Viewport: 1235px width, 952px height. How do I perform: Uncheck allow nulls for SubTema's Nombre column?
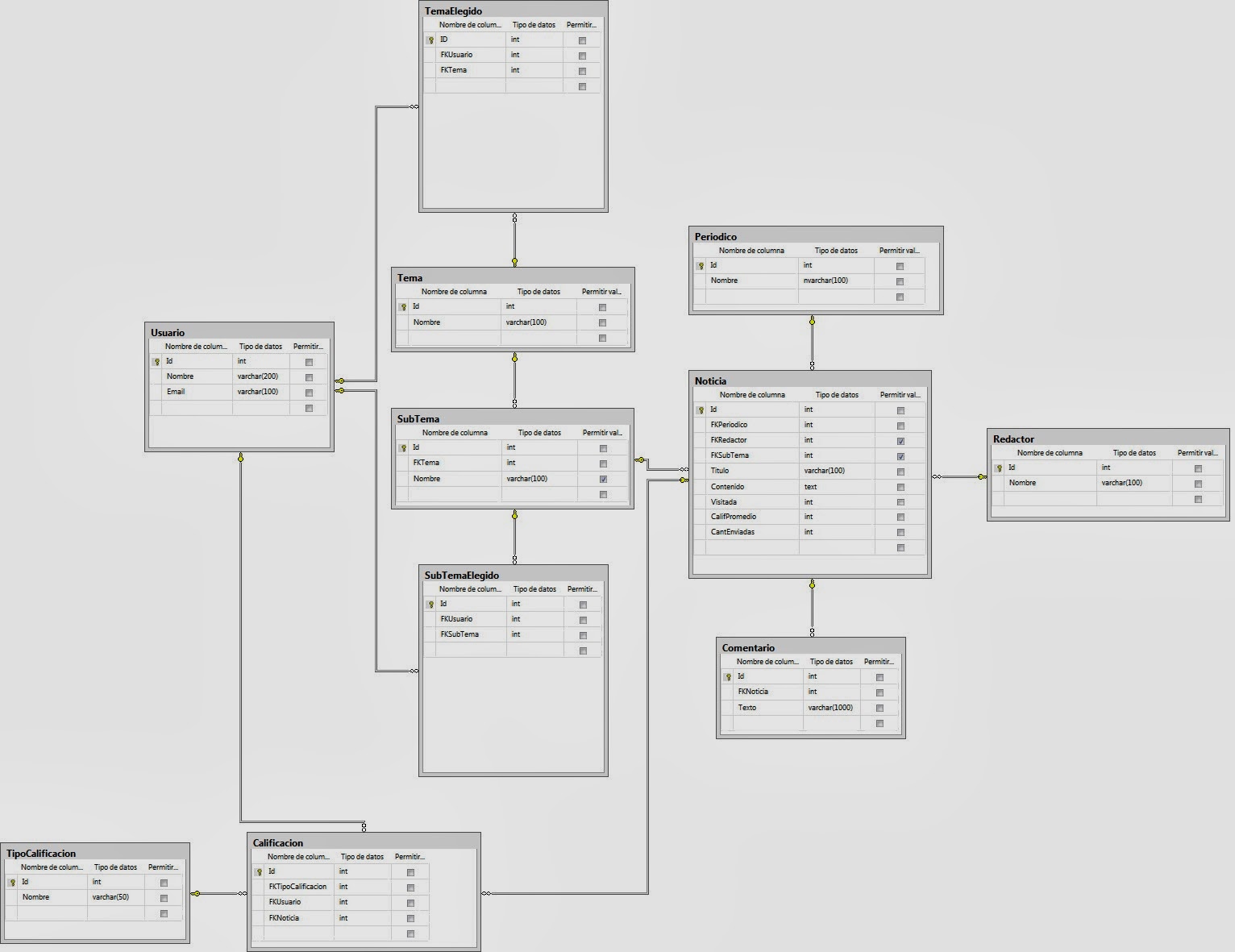point(602,479)
